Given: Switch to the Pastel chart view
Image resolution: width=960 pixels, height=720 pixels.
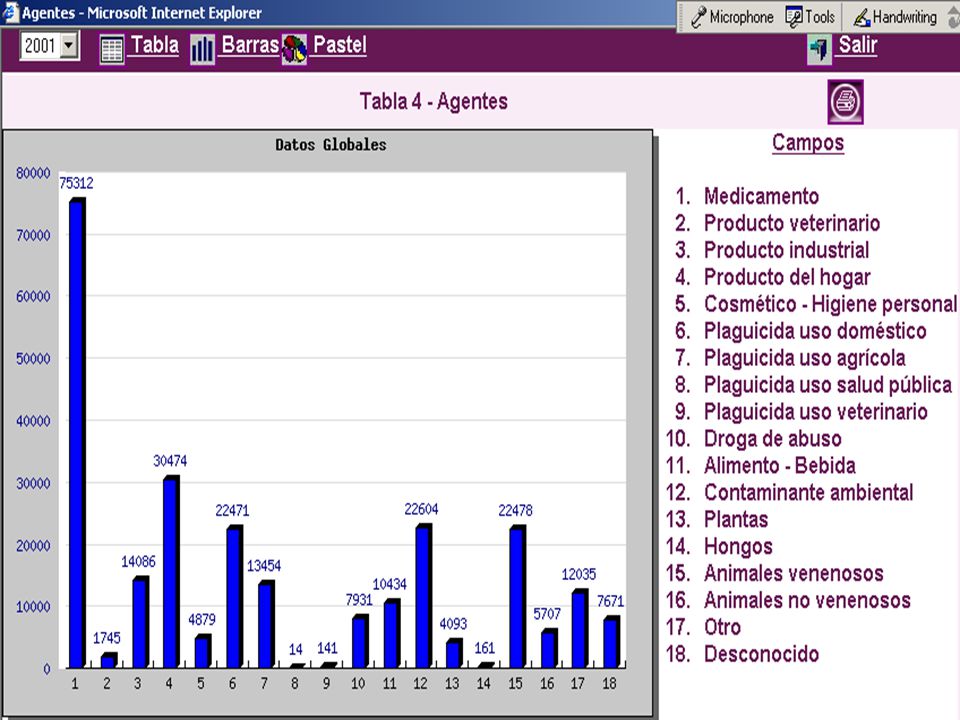Looking at the screenshot, I should click(x=340, y=45).
